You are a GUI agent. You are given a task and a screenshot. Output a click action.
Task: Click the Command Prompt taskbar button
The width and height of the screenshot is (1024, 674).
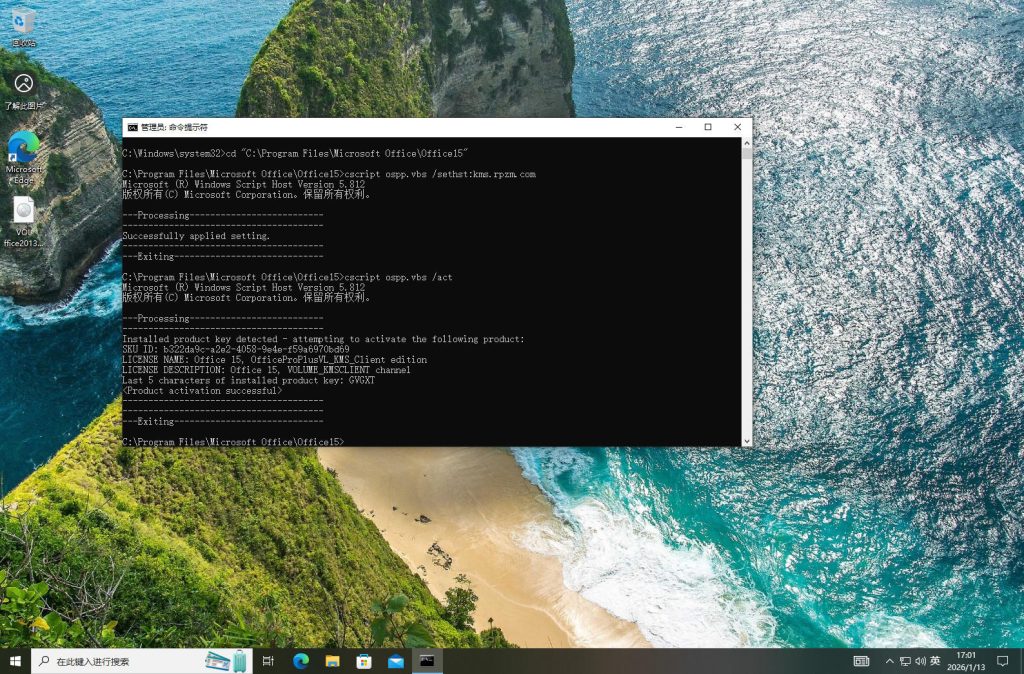[x=427, y=661]
